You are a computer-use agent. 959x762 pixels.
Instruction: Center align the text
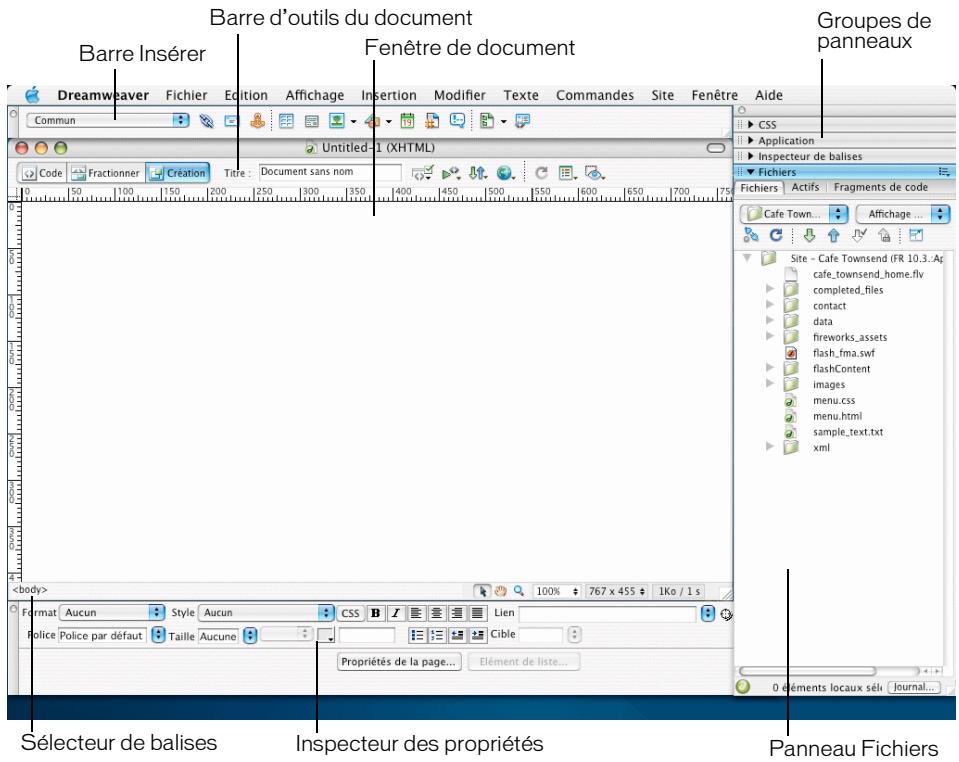[x=437, y=613]
